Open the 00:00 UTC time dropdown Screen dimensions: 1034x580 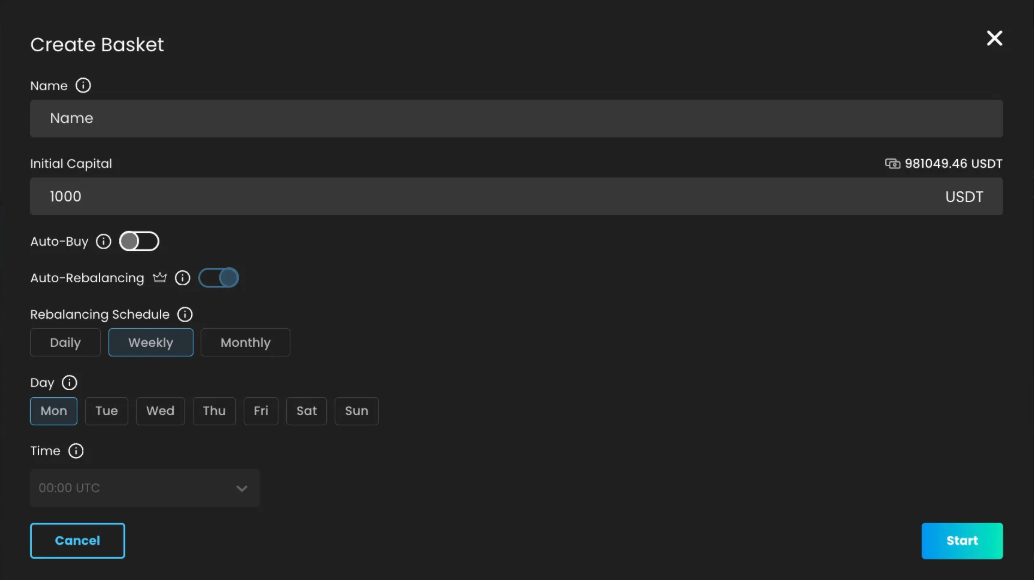(x=145, y=488)
